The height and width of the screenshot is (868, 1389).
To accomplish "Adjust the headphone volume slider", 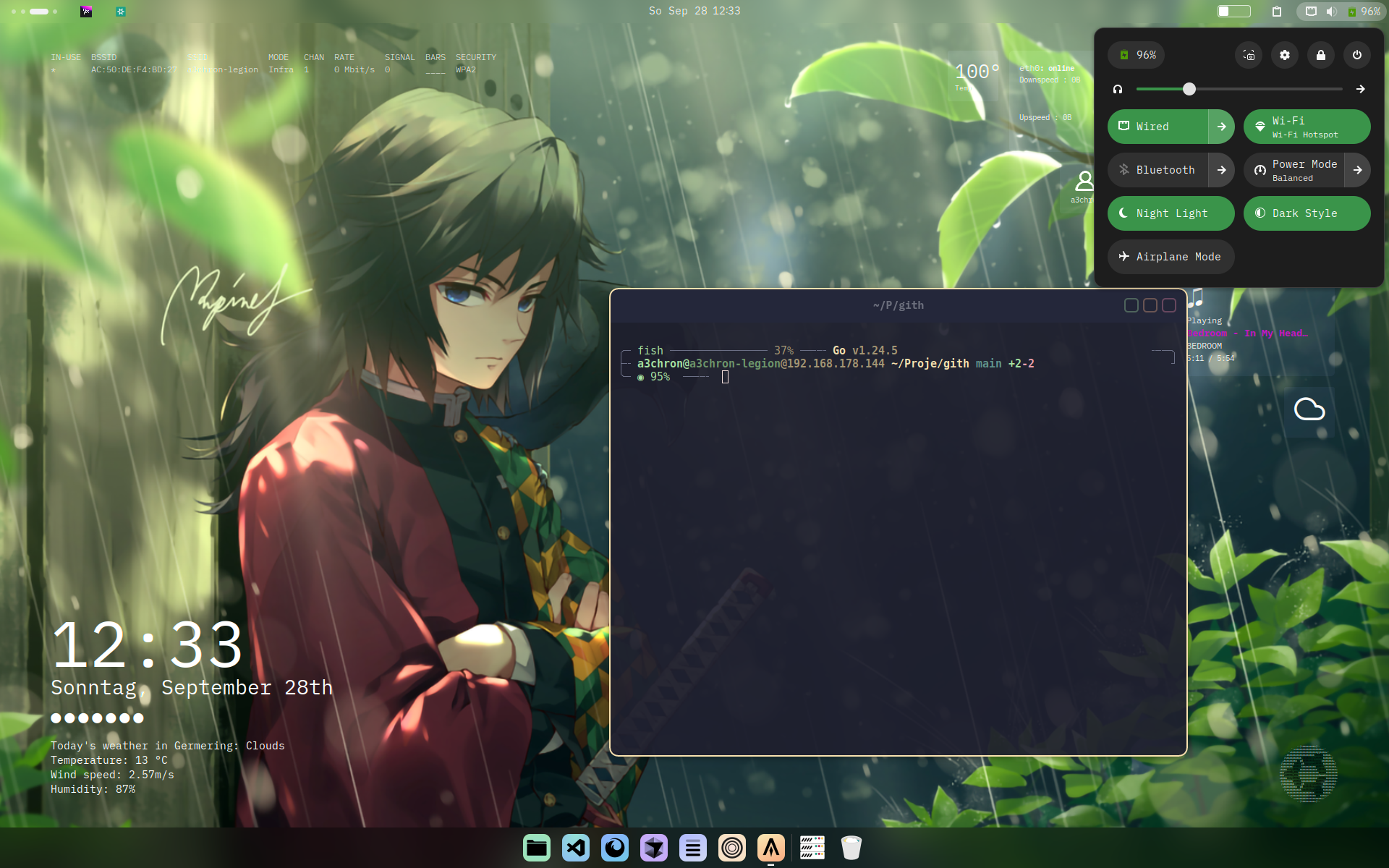I will pos(1189,89).
